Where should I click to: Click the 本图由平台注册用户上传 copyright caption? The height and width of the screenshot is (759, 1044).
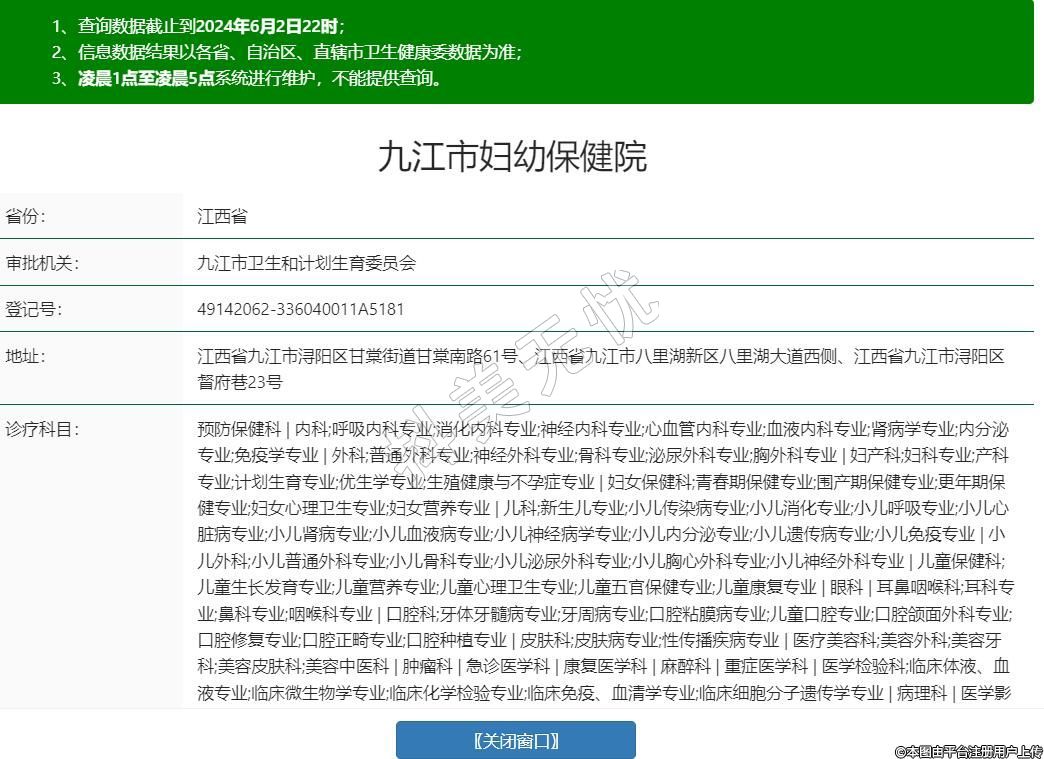pyautogui.click(x=968, y=750)
